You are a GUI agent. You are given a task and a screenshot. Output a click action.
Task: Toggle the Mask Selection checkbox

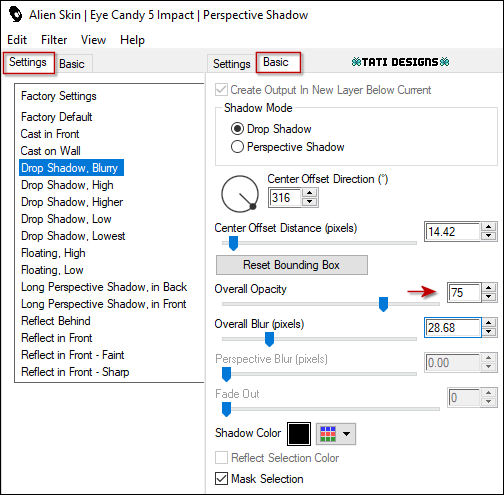tap(221, 478)
